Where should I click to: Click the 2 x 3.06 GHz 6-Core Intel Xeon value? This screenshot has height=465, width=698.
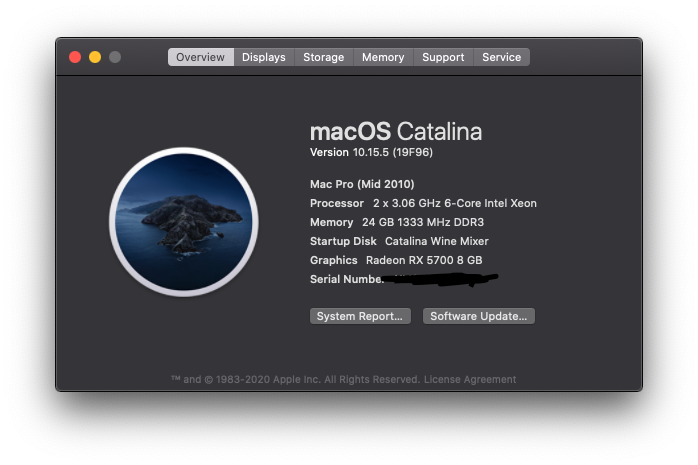(x=455, y=203)
